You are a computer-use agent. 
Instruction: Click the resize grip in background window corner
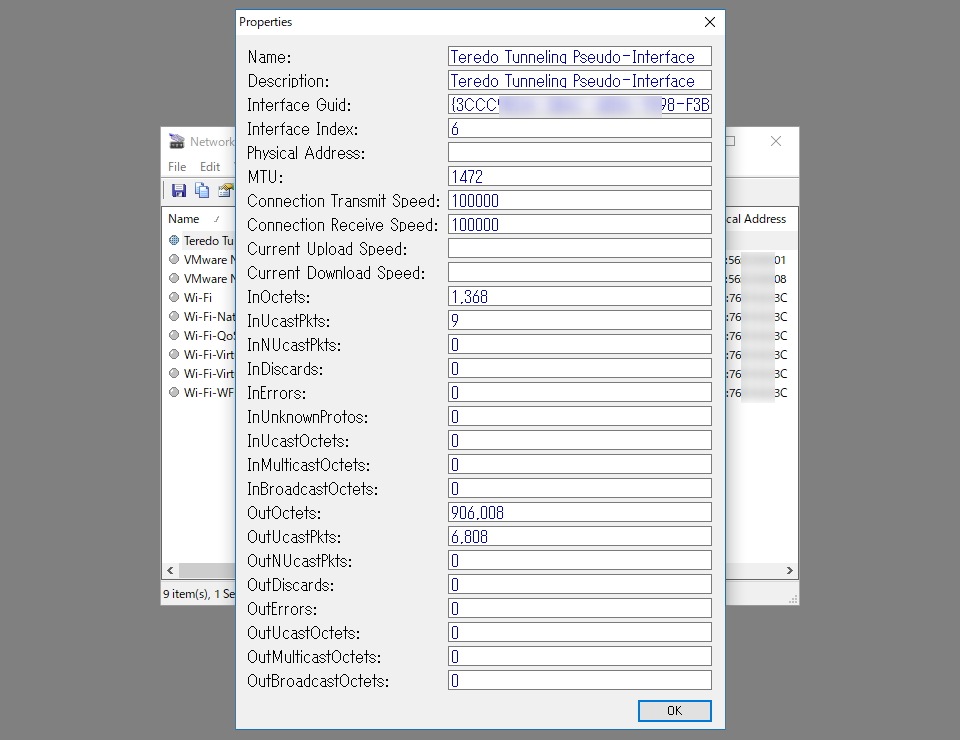click(792, 599)
